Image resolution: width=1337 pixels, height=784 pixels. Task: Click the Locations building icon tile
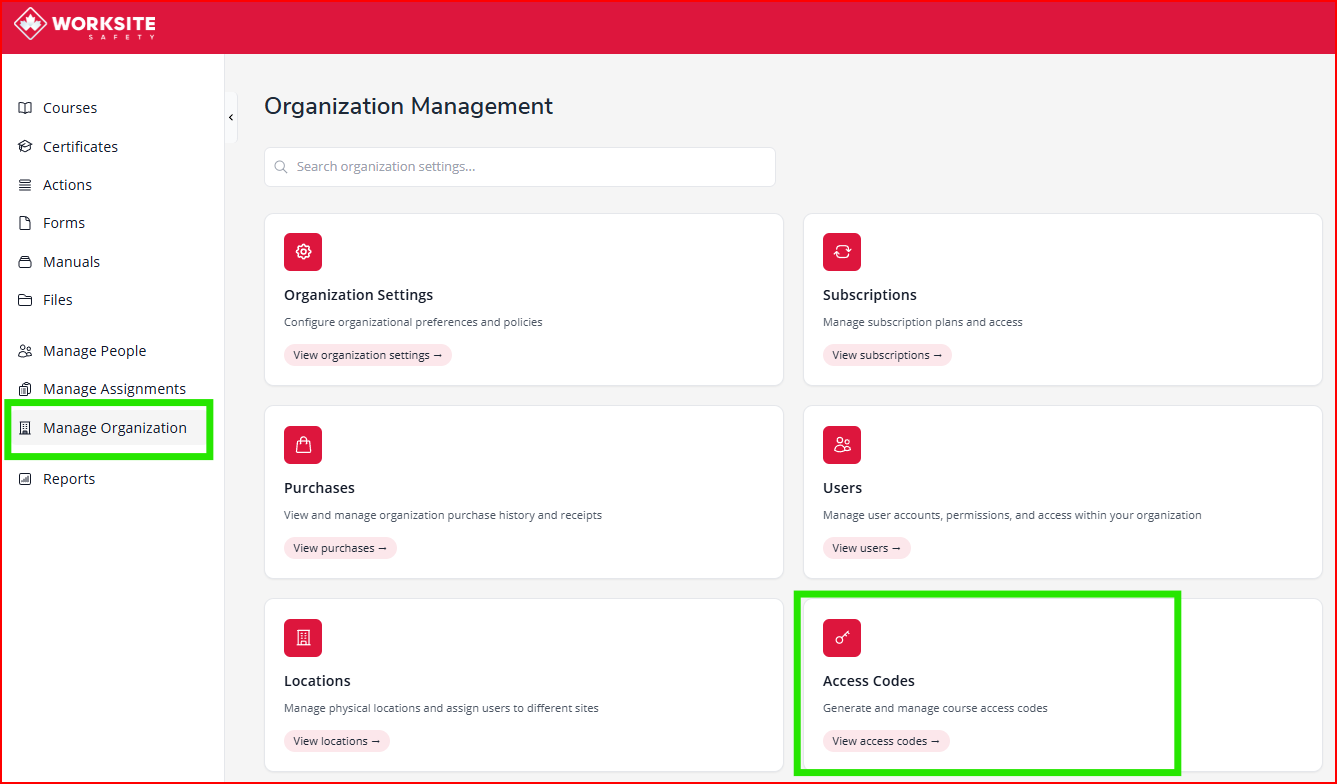pyautogui.click(x=303, y=638)
